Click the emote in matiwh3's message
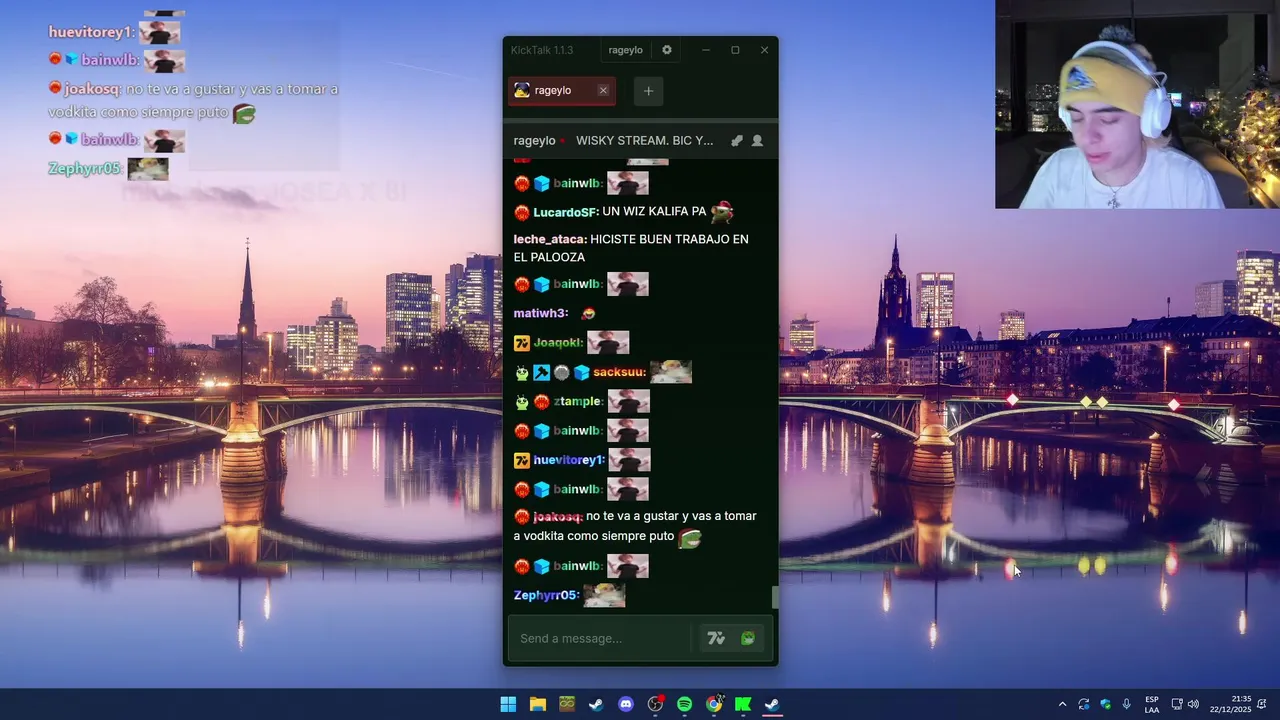 coord(588,313)
